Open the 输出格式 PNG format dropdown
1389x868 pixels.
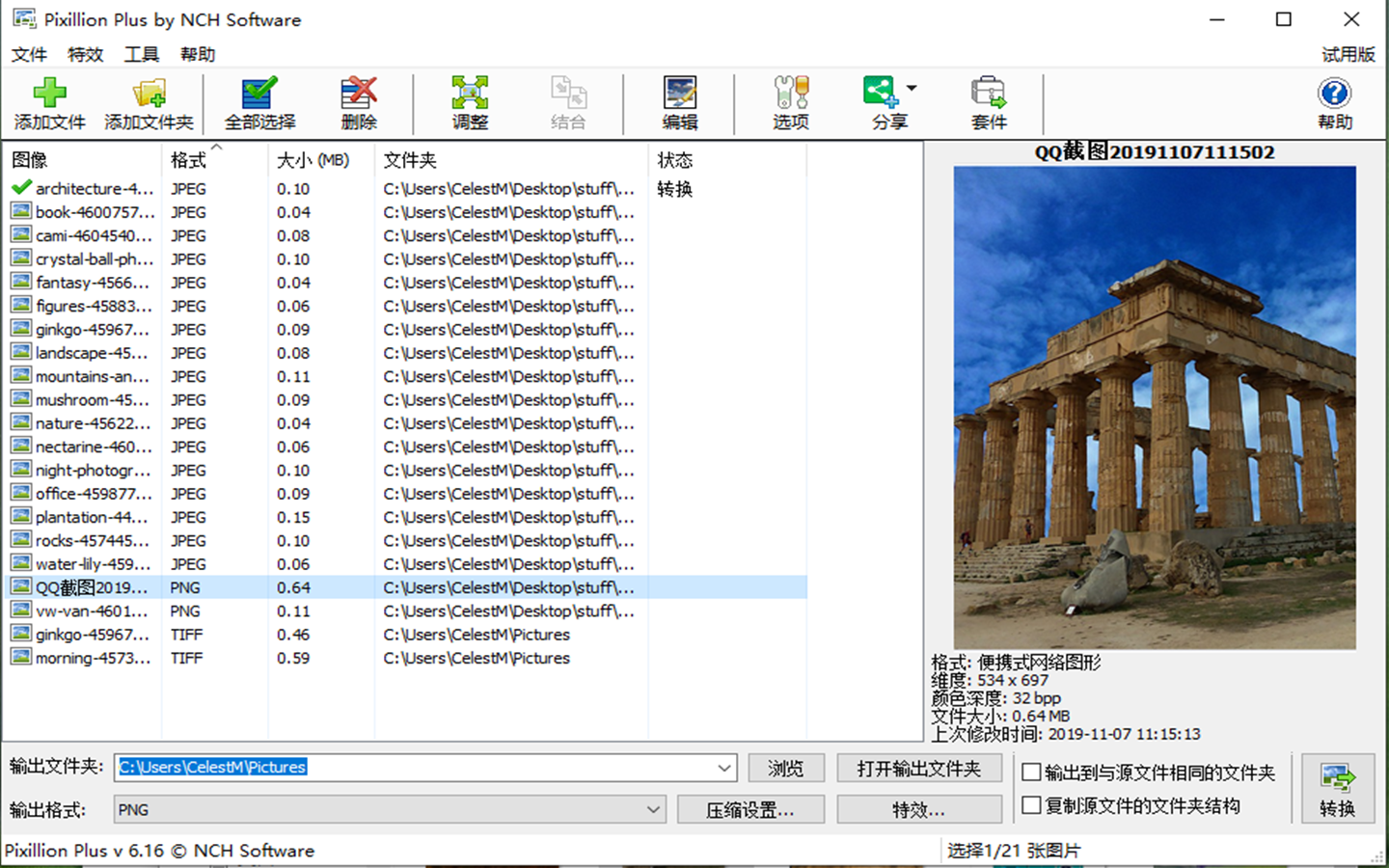click(658, 809)
